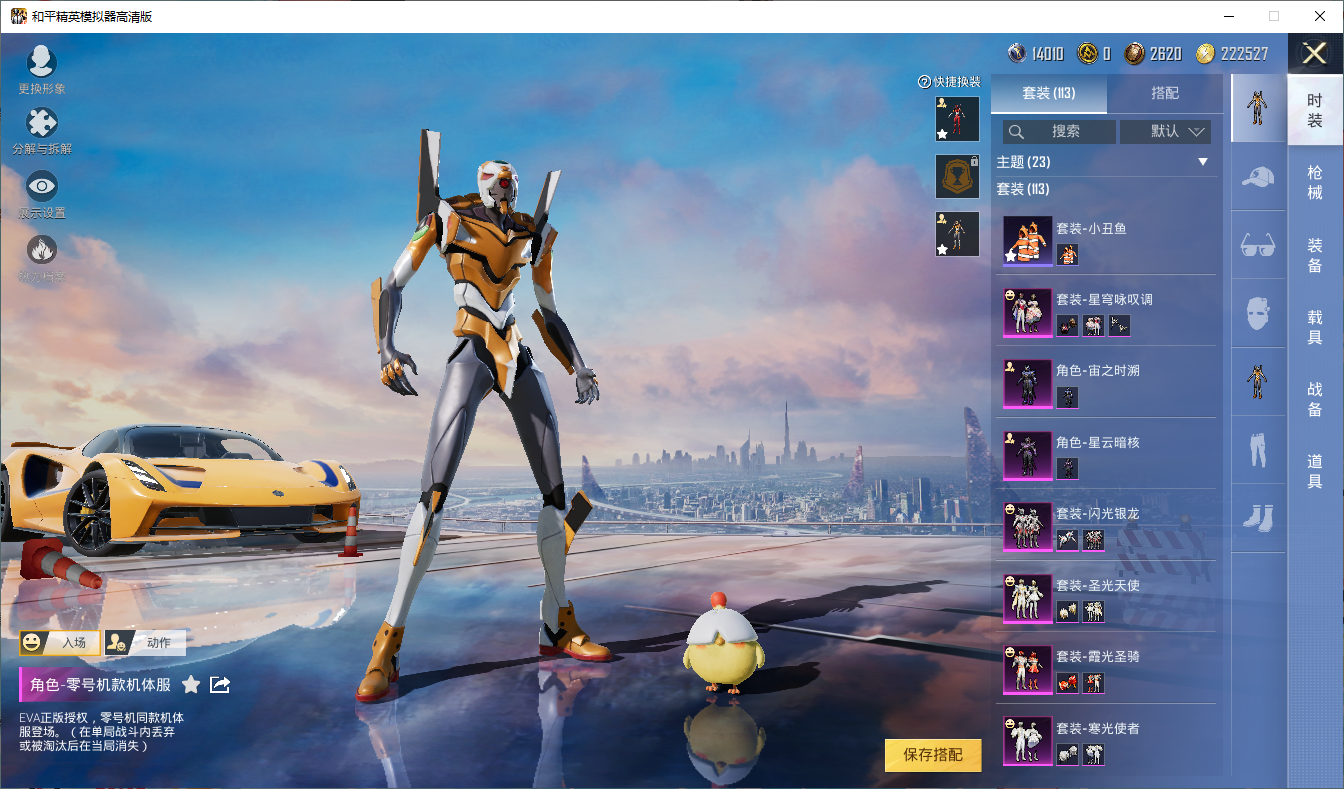Viewport: 1344px width, 789px height.
Task: Favorite outfit with the star icon
Action: pos(191,685)
